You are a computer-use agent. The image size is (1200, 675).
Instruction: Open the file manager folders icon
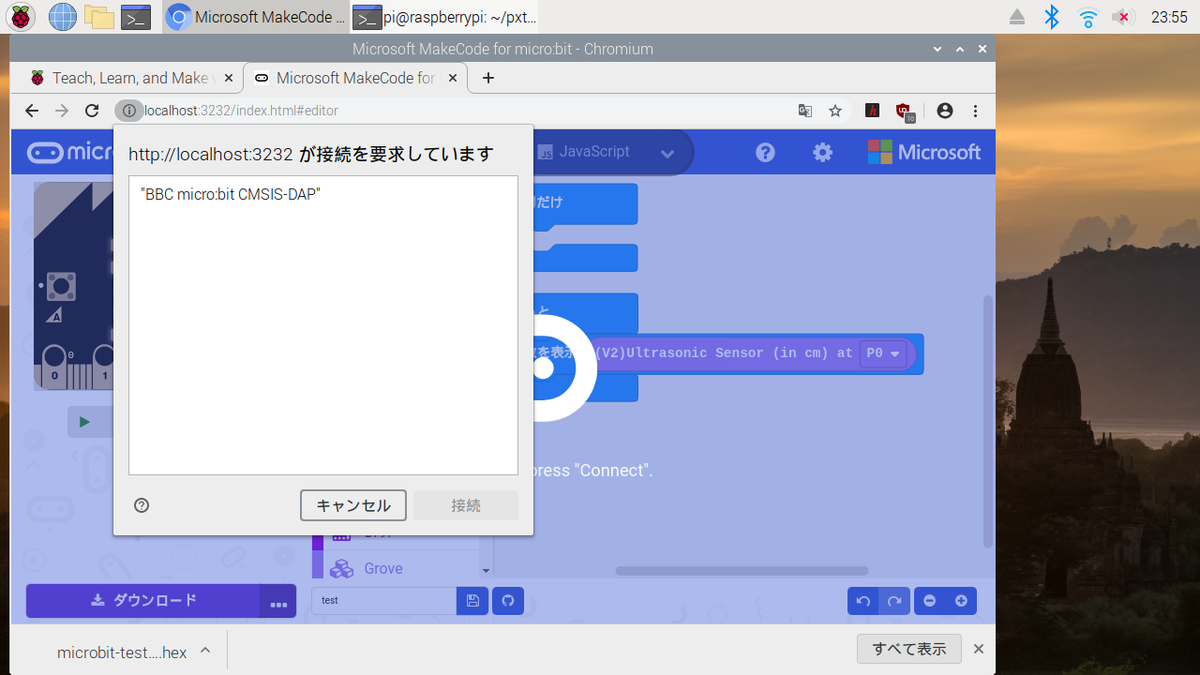(99, 16)
